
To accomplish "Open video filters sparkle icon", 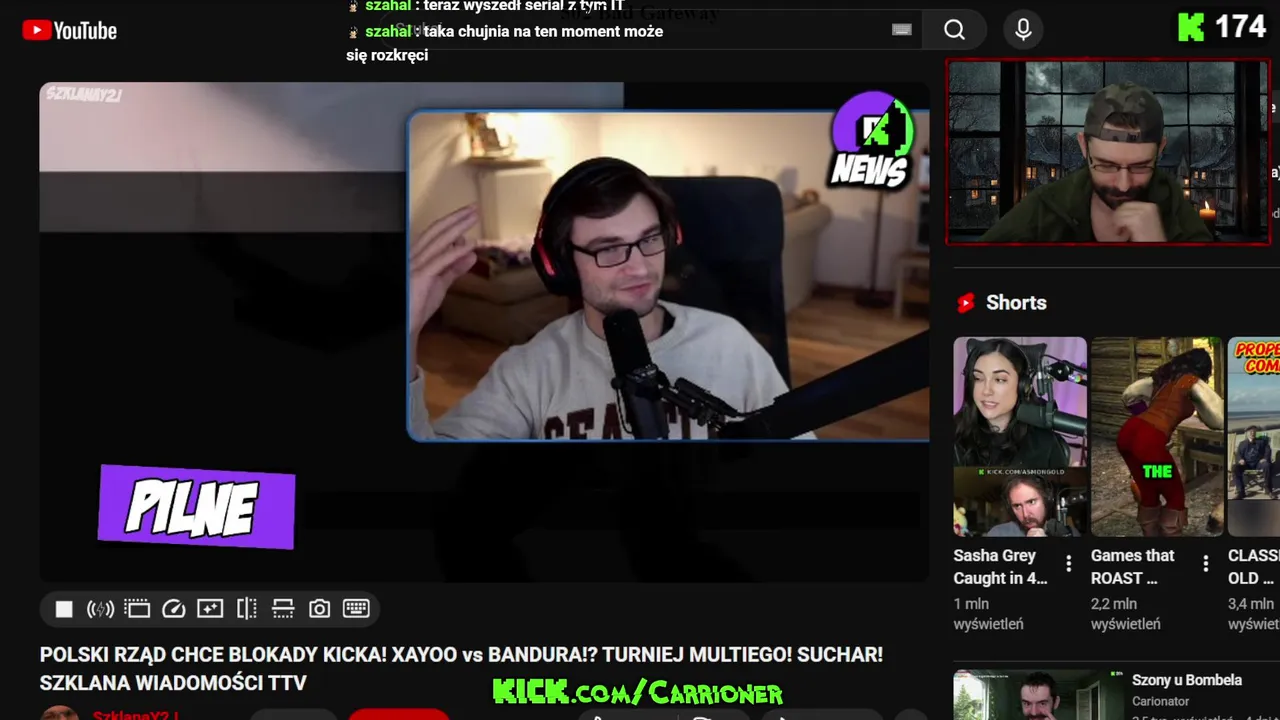I will pos(210,609).
